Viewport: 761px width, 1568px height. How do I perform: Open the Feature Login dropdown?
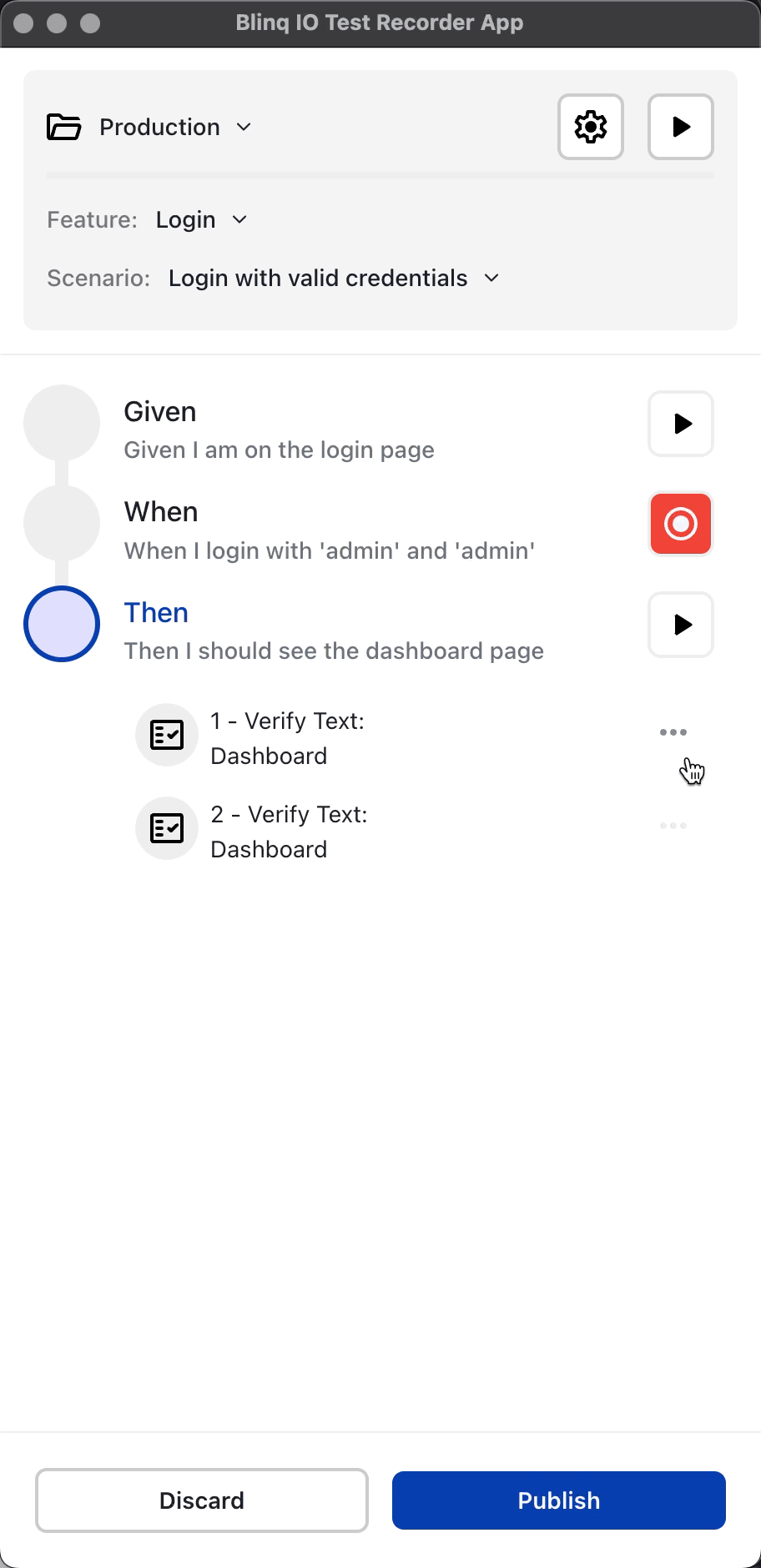tap(239, 219)
